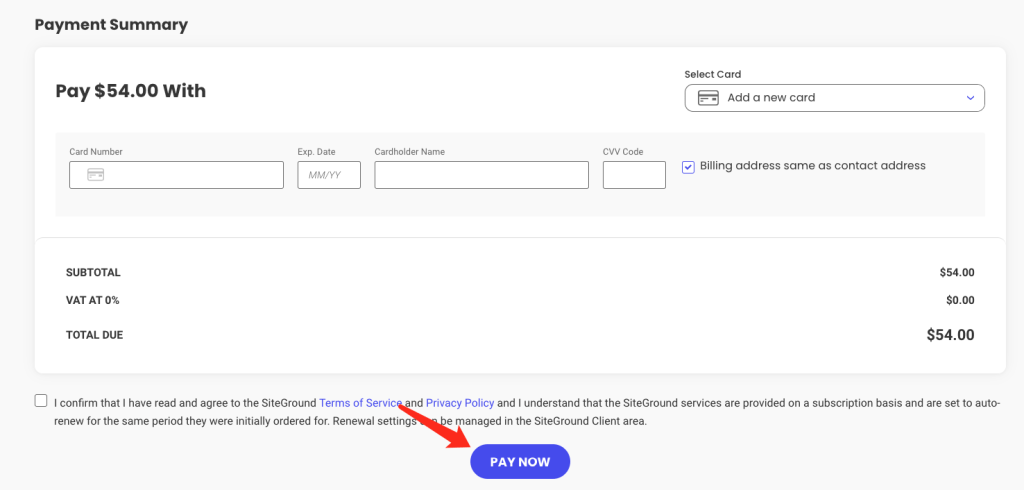Screen dimensions: 1024x490
Task: Click the Pay $54.00 With heading
Action: (x=131, y=91)
